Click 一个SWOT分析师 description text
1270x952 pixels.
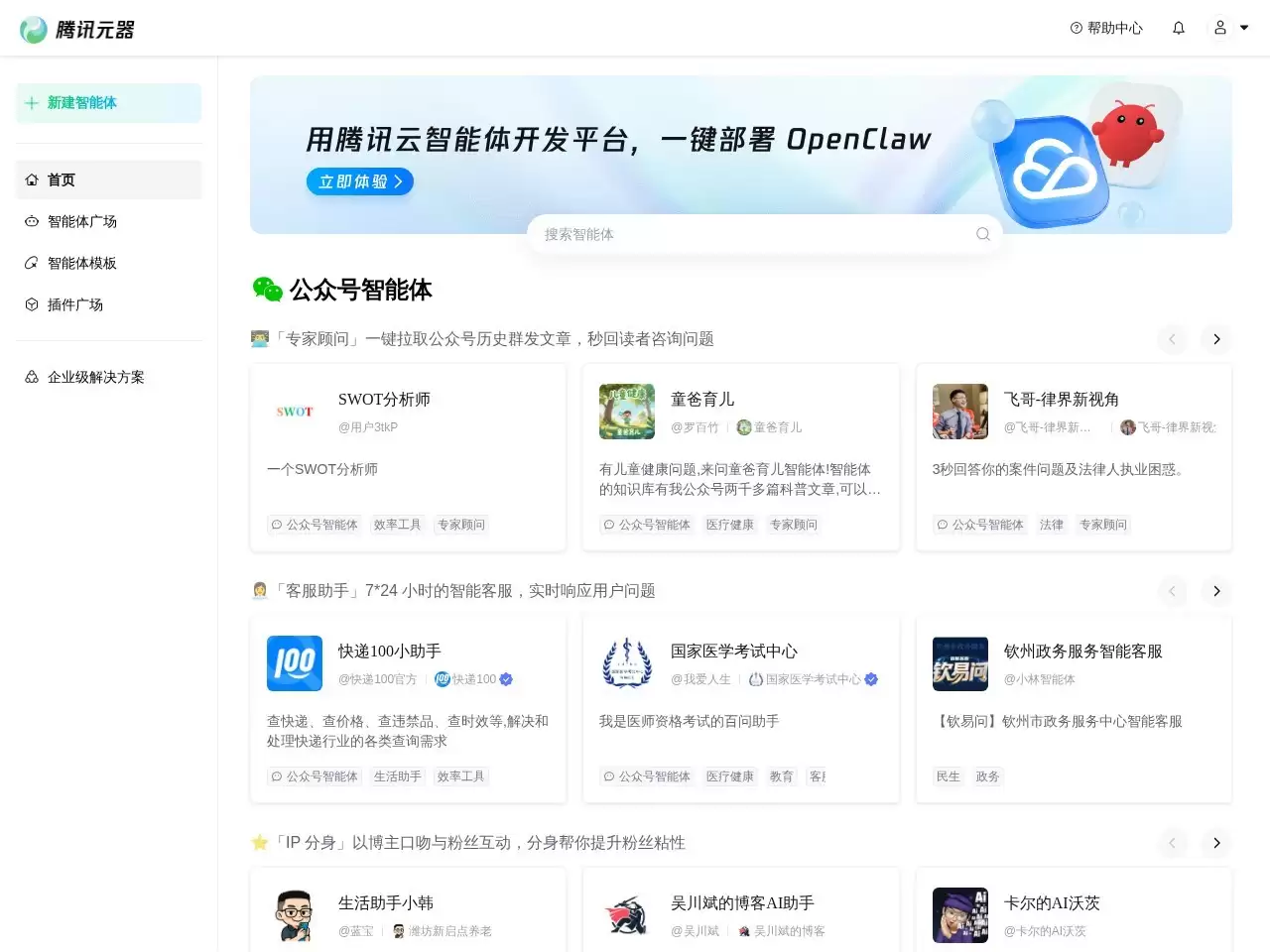(x=322, y=469)
